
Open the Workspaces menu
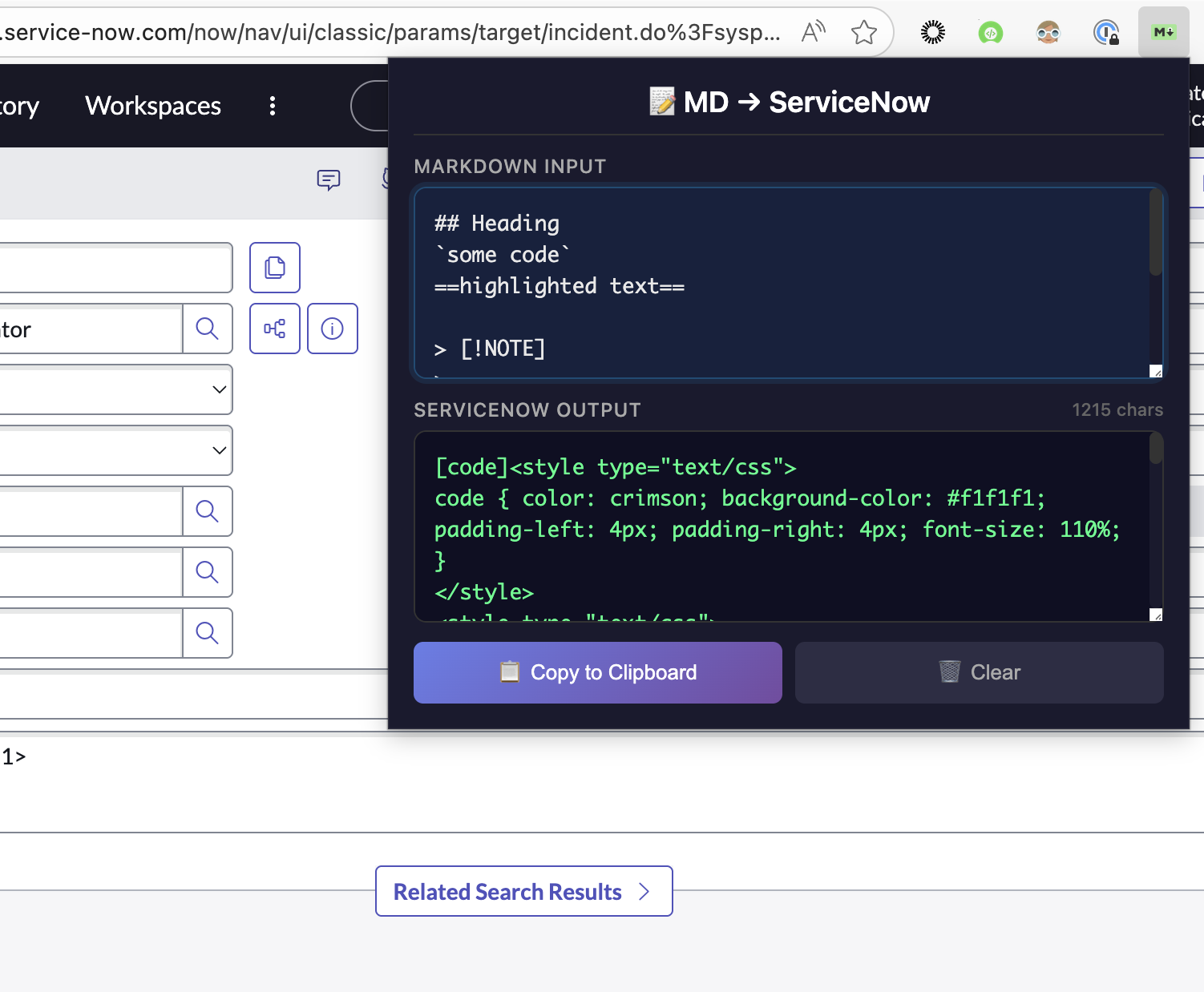point(152,105)
